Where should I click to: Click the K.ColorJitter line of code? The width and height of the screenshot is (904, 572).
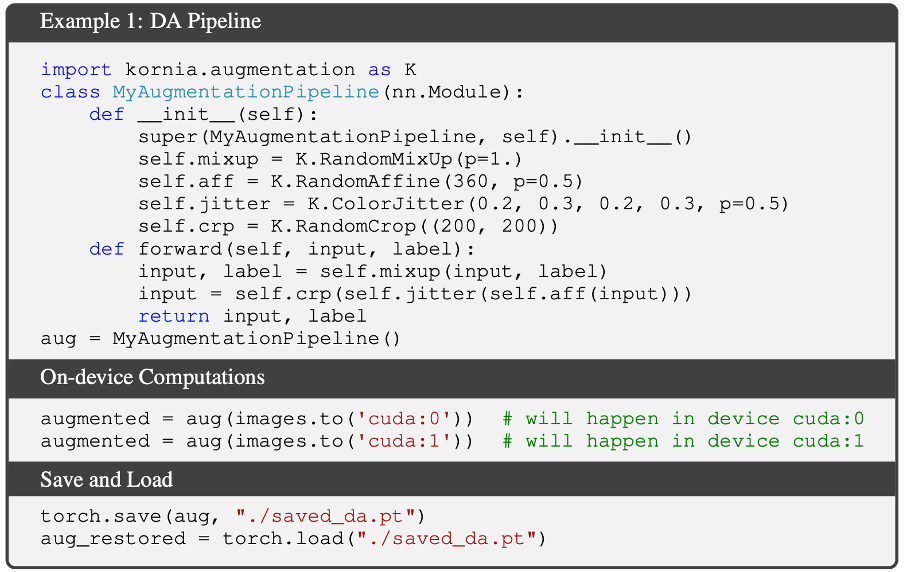(x=463, y=204)
